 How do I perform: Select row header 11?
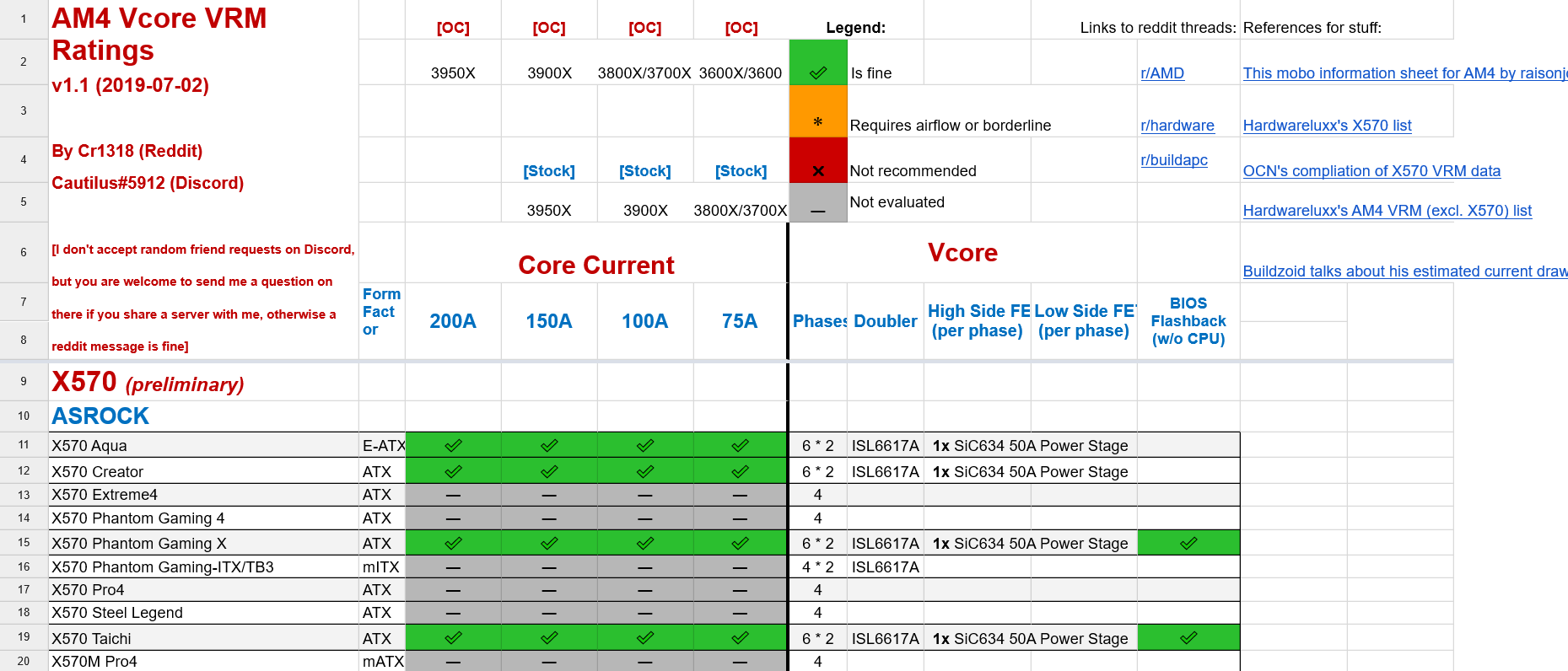click(x=24, y=445)
